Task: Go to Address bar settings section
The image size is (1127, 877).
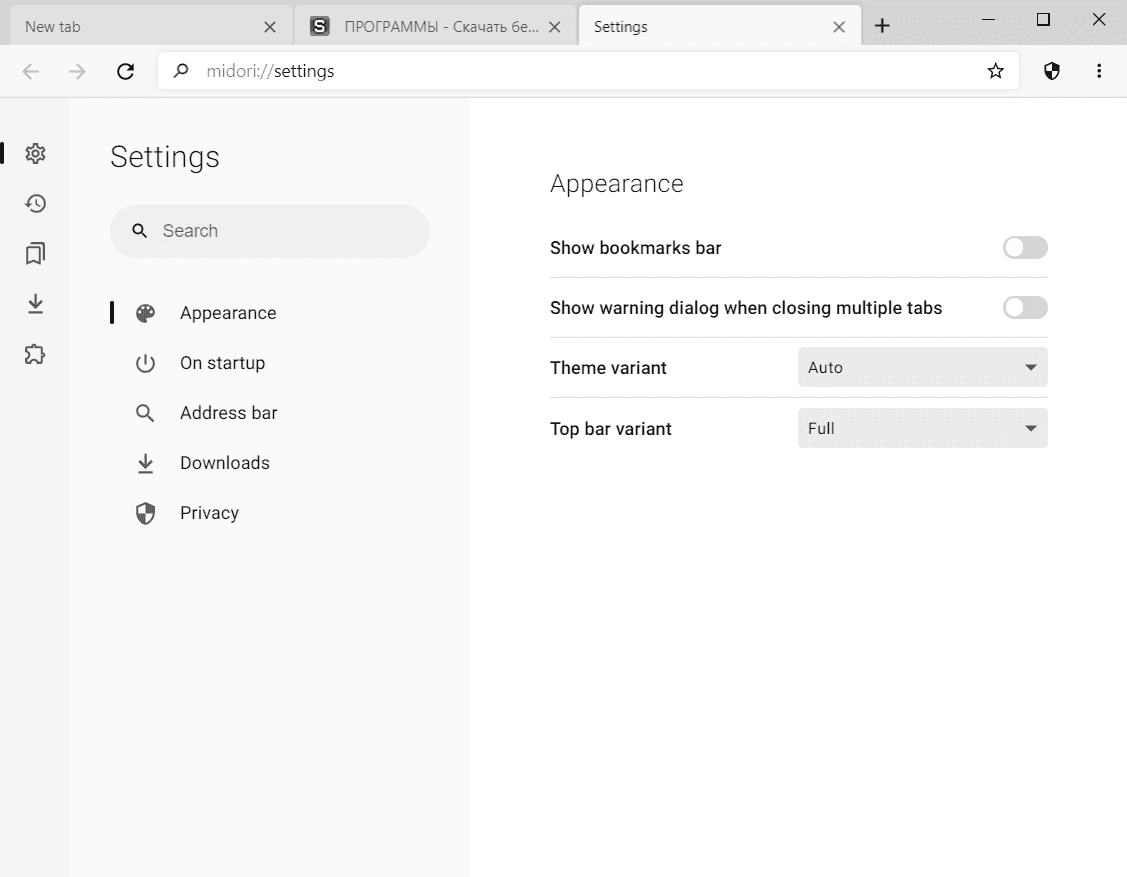Action: [x=228, y=413]
